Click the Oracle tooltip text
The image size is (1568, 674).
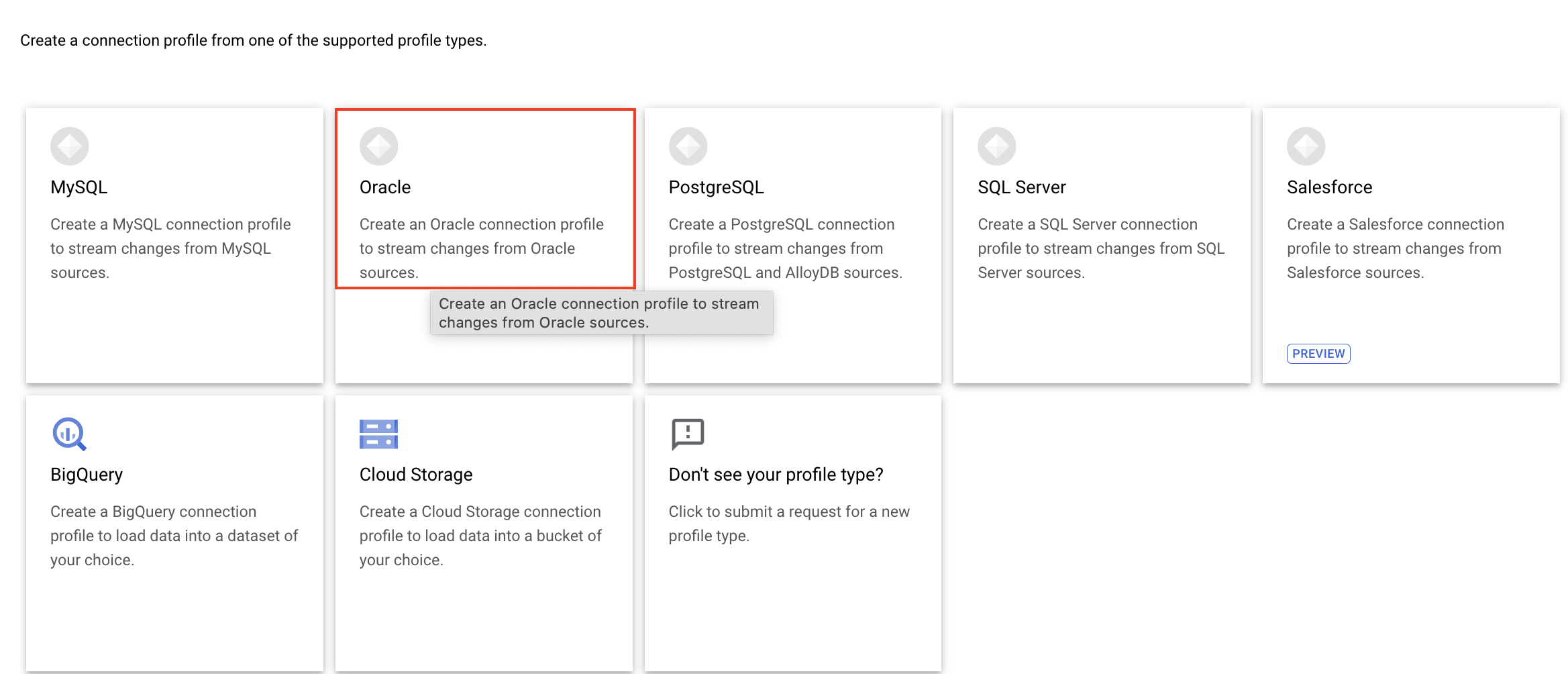point(598,313)
